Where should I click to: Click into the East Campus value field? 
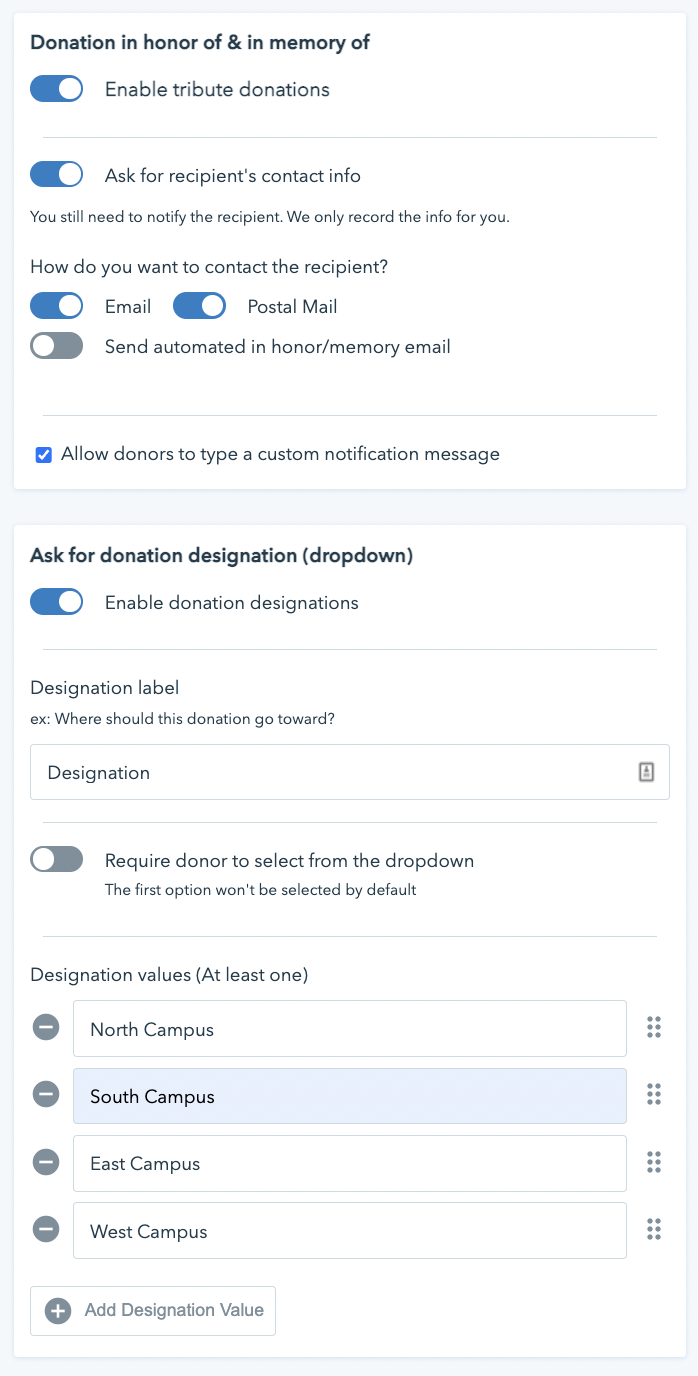[350, 1163]
